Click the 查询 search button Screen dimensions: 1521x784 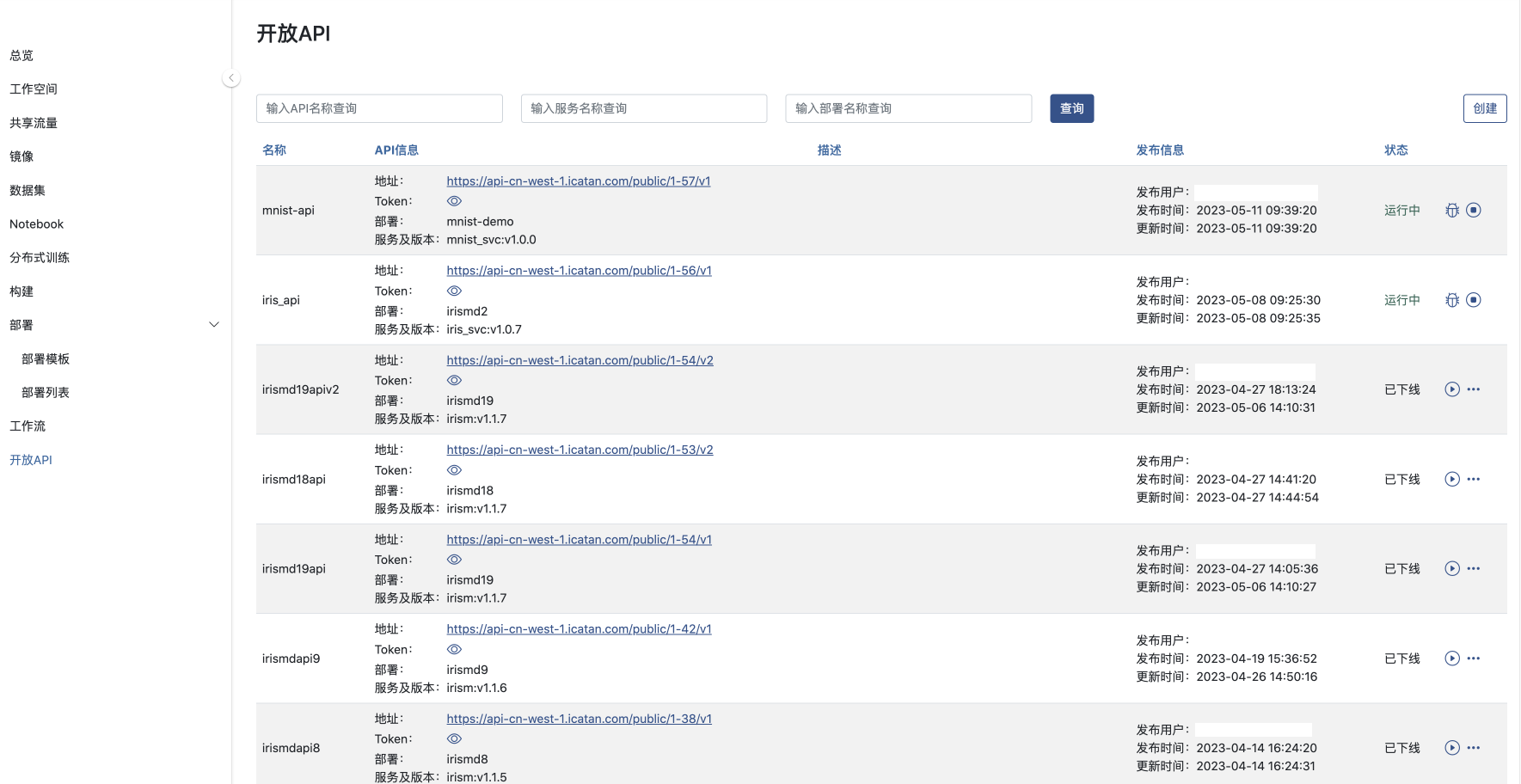click(x=1071, y=108)
